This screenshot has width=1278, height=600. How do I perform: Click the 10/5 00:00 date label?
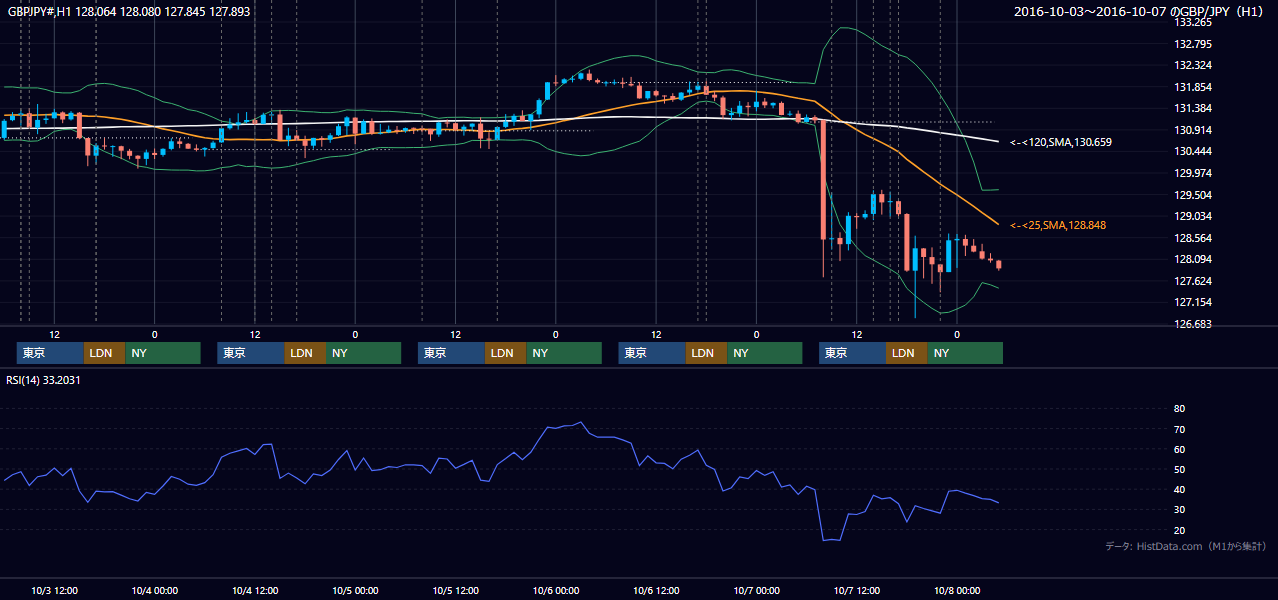click(x=355, y=591)
